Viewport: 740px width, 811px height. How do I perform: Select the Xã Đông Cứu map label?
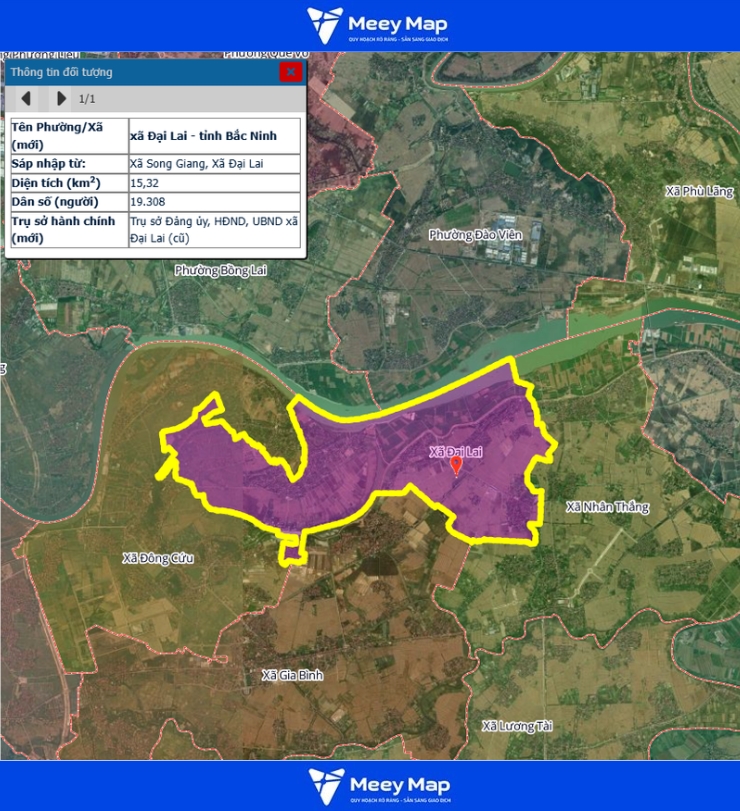(x=157, y=557)
